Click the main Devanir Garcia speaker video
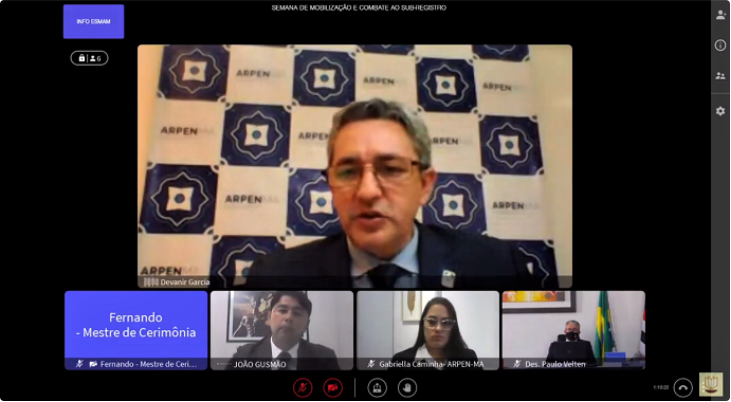731x402 pixels. pos(355,166)
